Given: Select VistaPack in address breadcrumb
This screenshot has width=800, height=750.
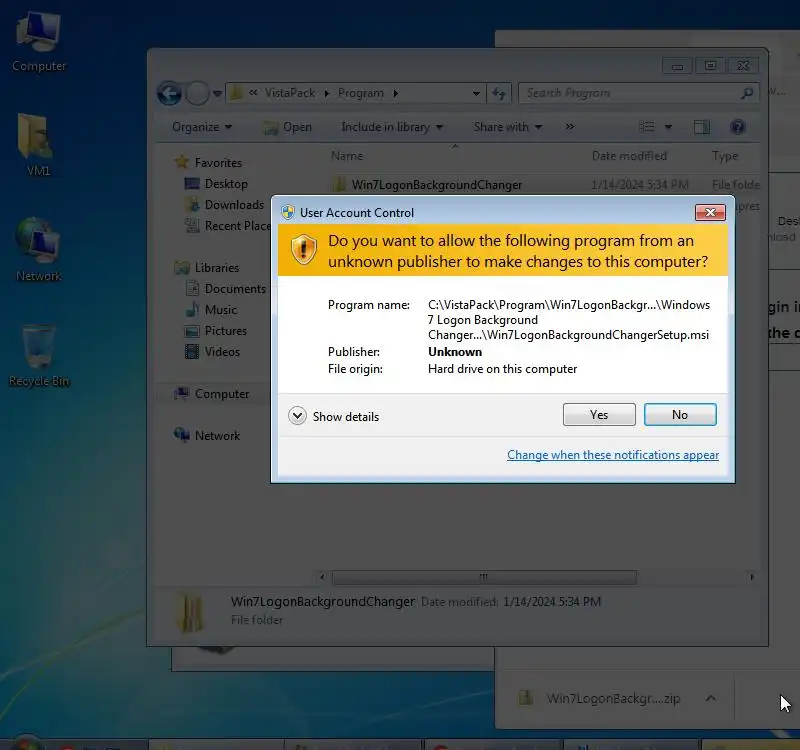Looking at the screenshot, I should pyautogui.click(x=289, y=93).
